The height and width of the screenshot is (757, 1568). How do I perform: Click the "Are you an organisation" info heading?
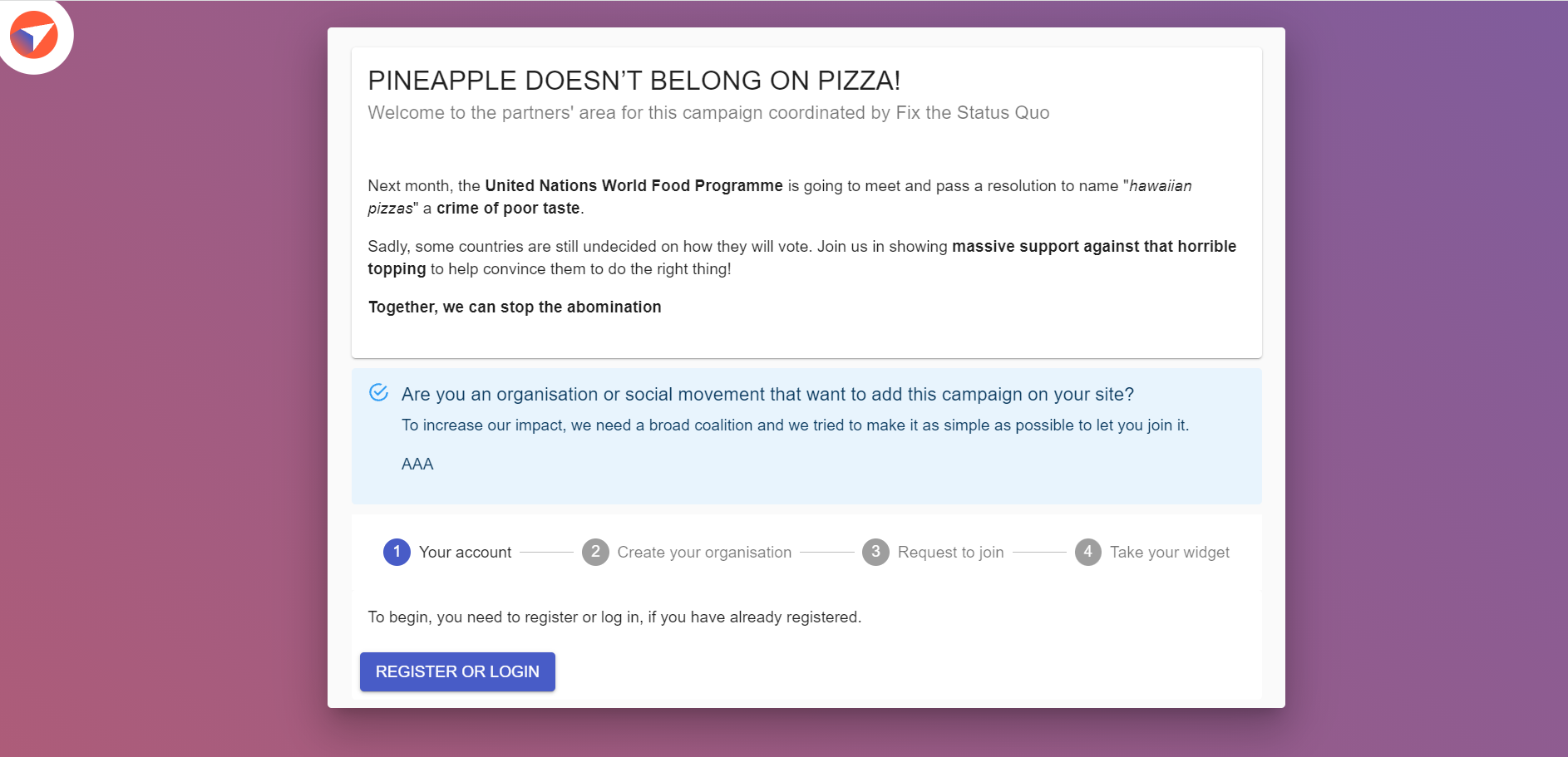click(767, 395)
